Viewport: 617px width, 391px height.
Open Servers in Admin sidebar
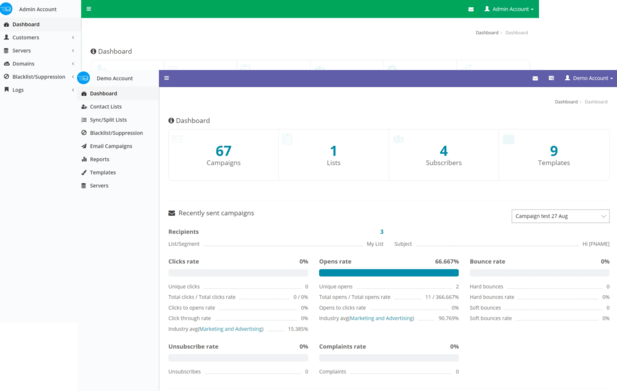pos(21,51)
